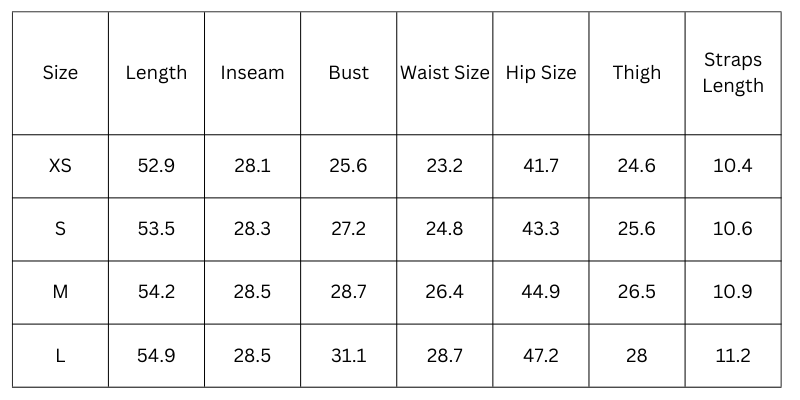
Task: Select the L hip size value 47.2
Action: pos(541,355)
